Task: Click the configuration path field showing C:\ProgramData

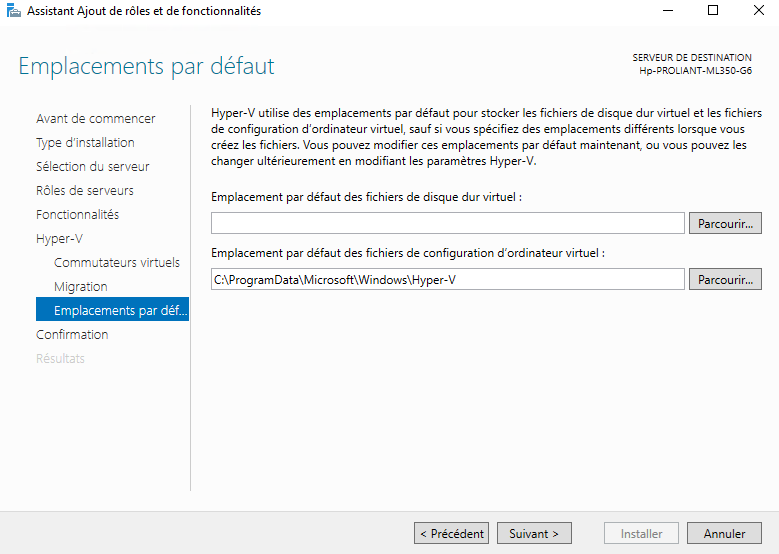Action: (x=447, y=280)
